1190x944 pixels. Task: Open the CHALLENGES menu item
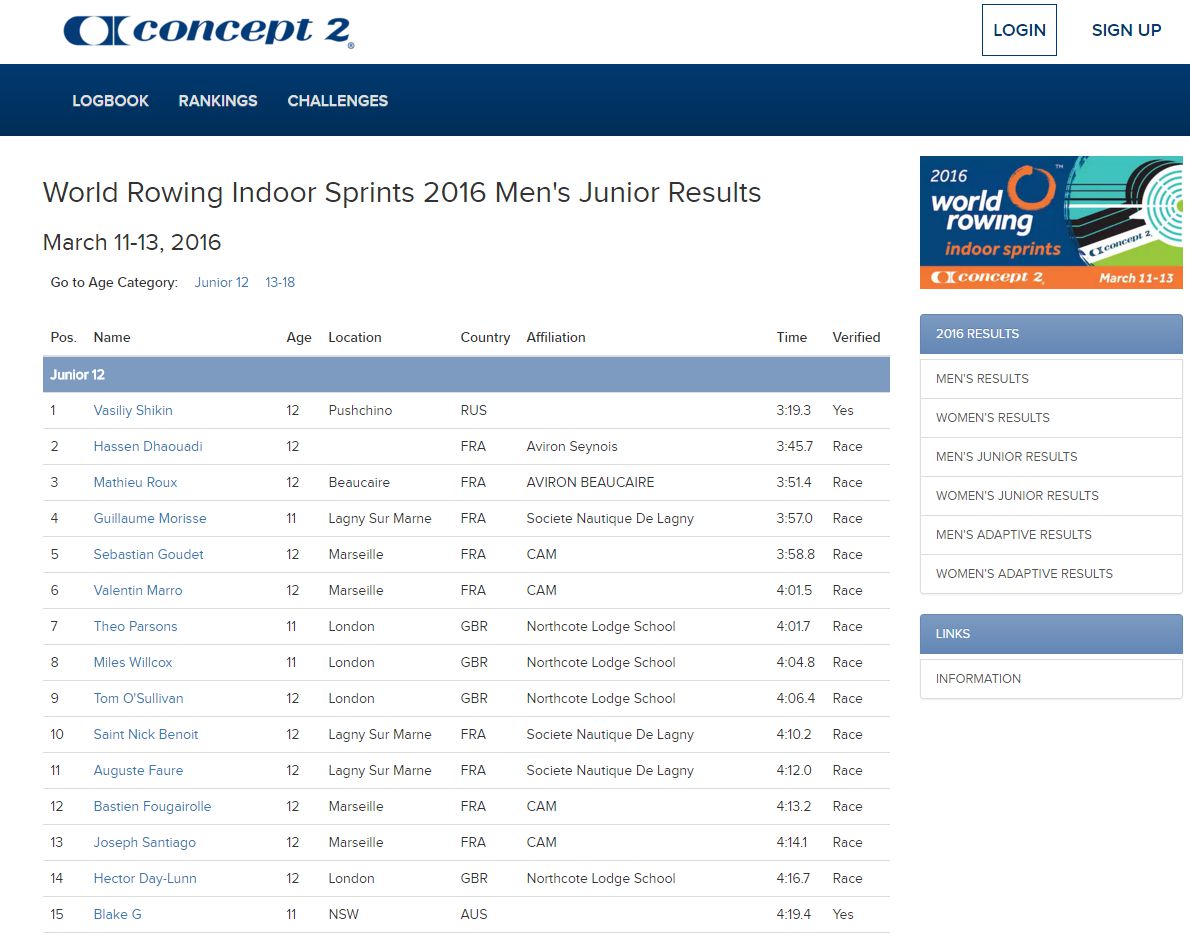(337, 101)
